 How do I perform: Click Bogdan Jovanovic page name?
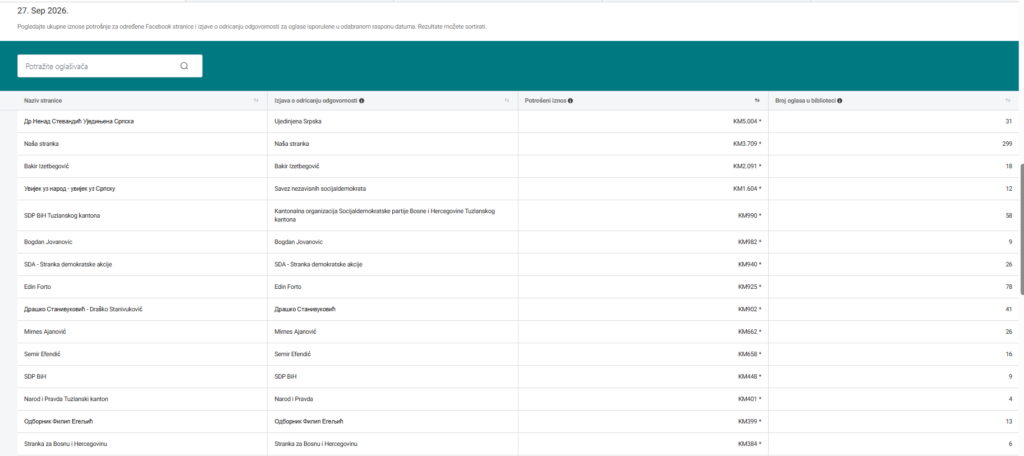(48, 242)
